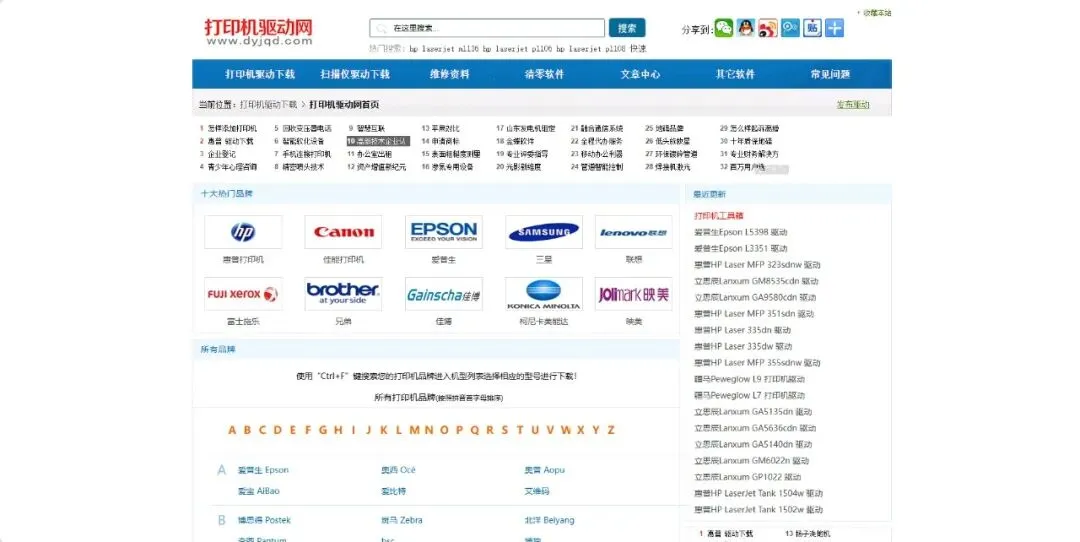Jump to letter M in brand index
The image size is (1080, 542).
[x=414, y=430]
